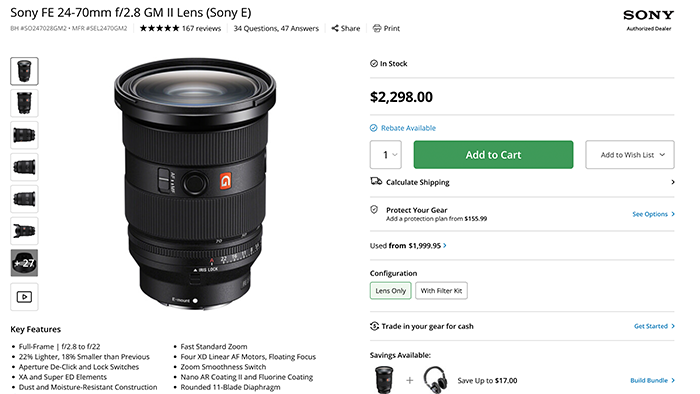
Task: Select the third lens side-view thumbnail
Action: coord(24,135)
